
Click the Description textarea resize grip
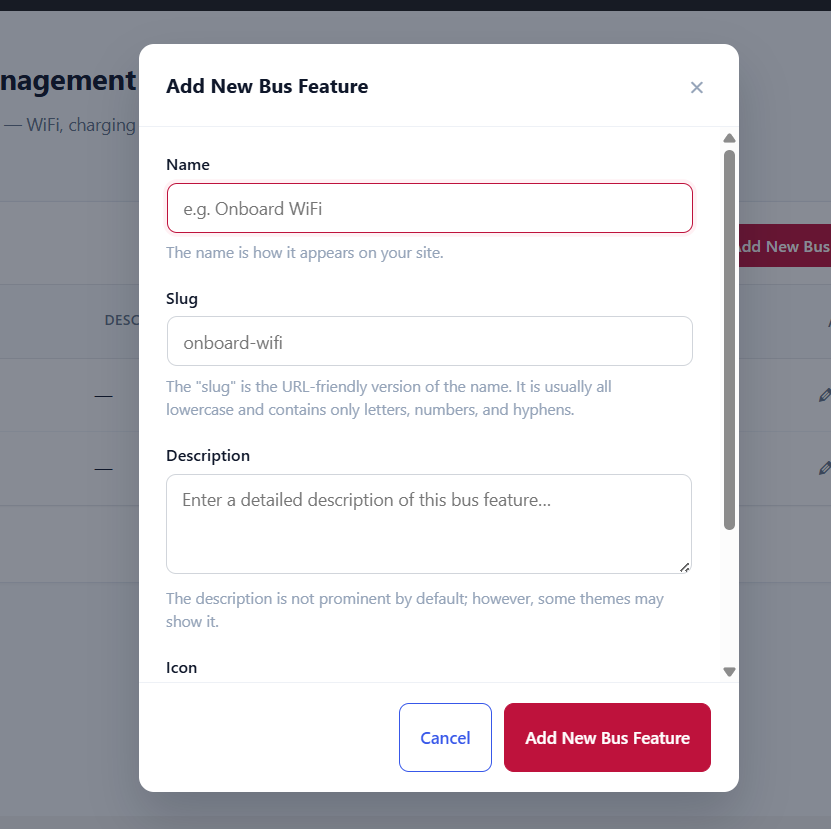[x=685, y=567]
